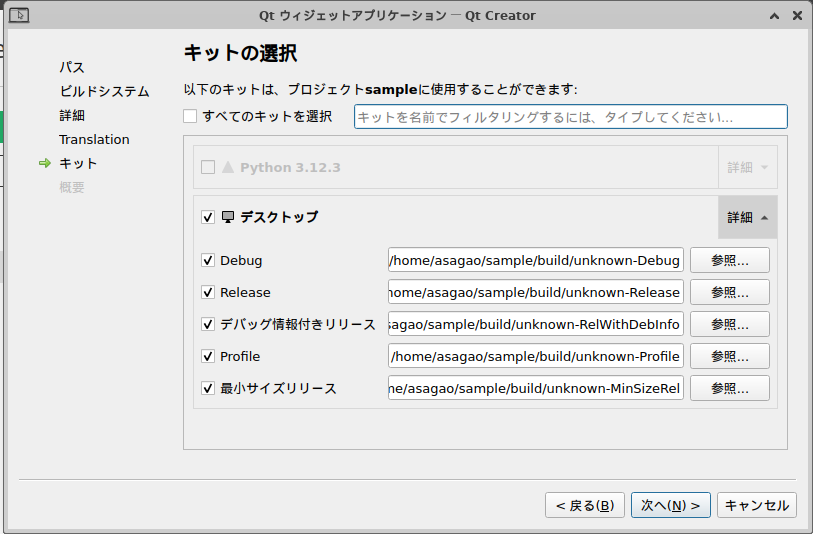Click the デバッグ情報付きリリース label
The height and width of the screenshot is (534, 813).
coord(298,325)
